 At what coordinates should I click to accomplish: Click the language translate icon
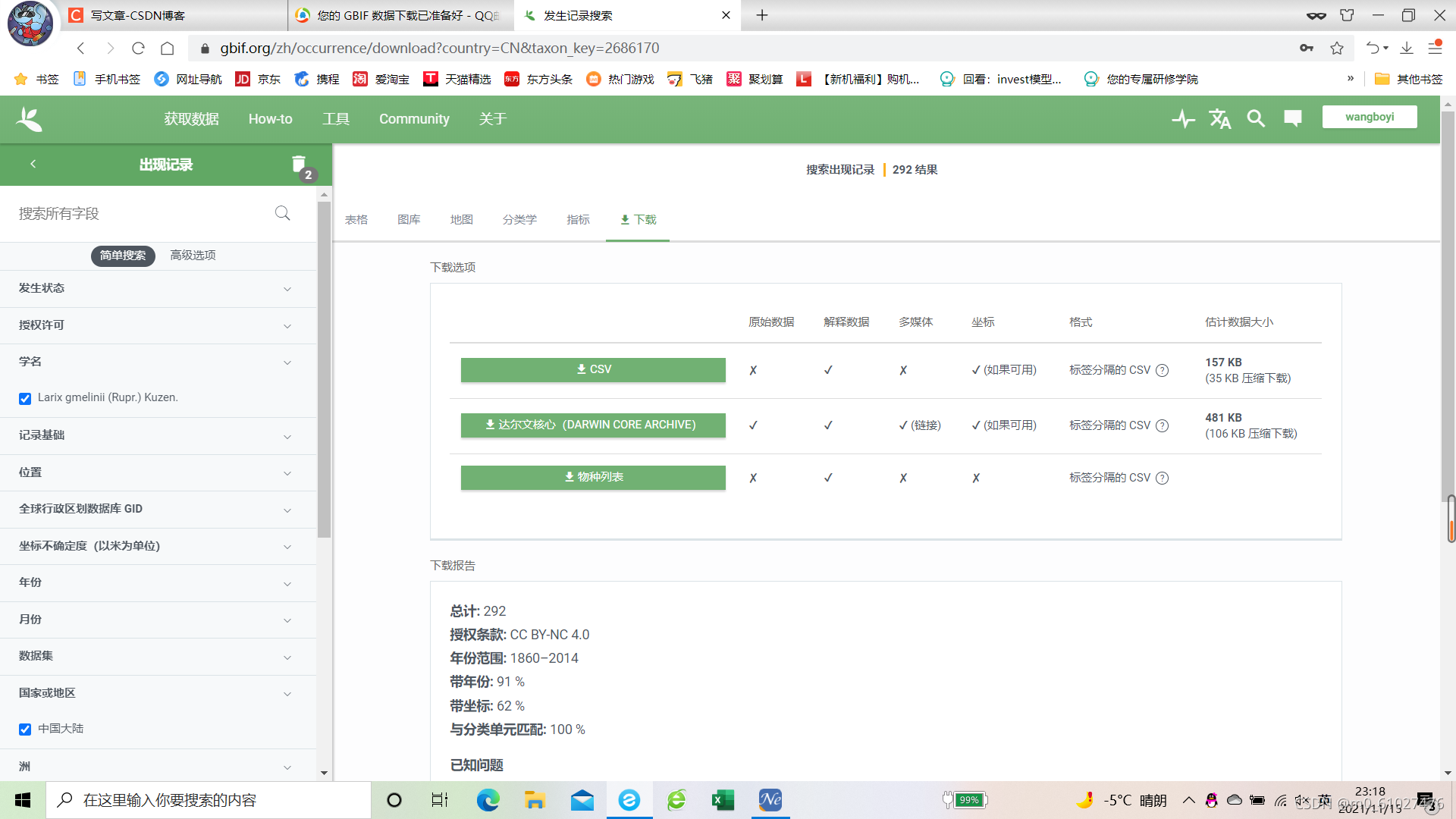(x=1219, y=119)
